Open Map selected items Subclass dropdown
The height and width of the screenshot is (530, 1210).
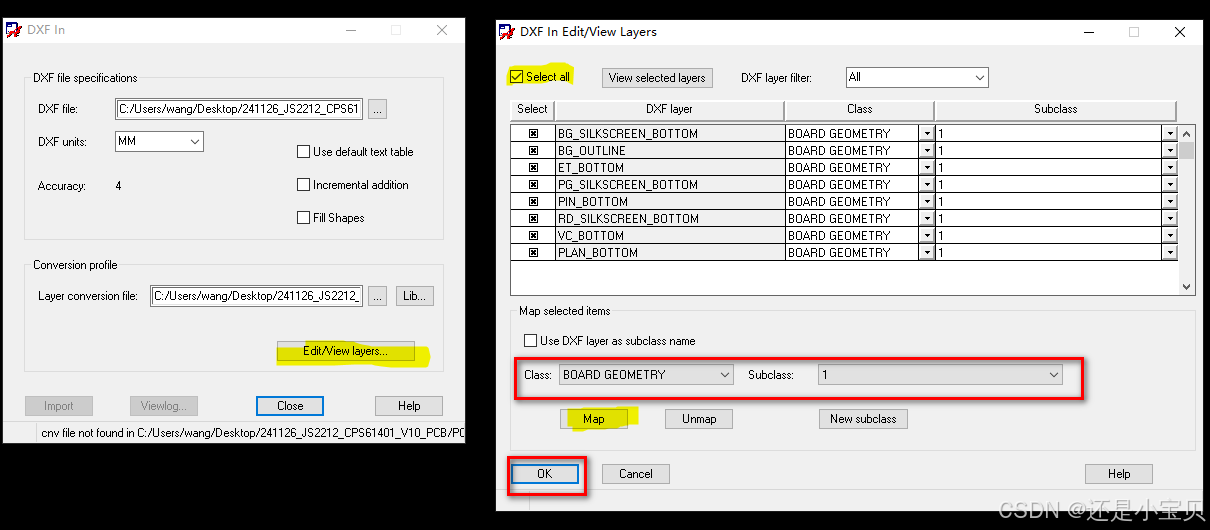tap(940, 375)
